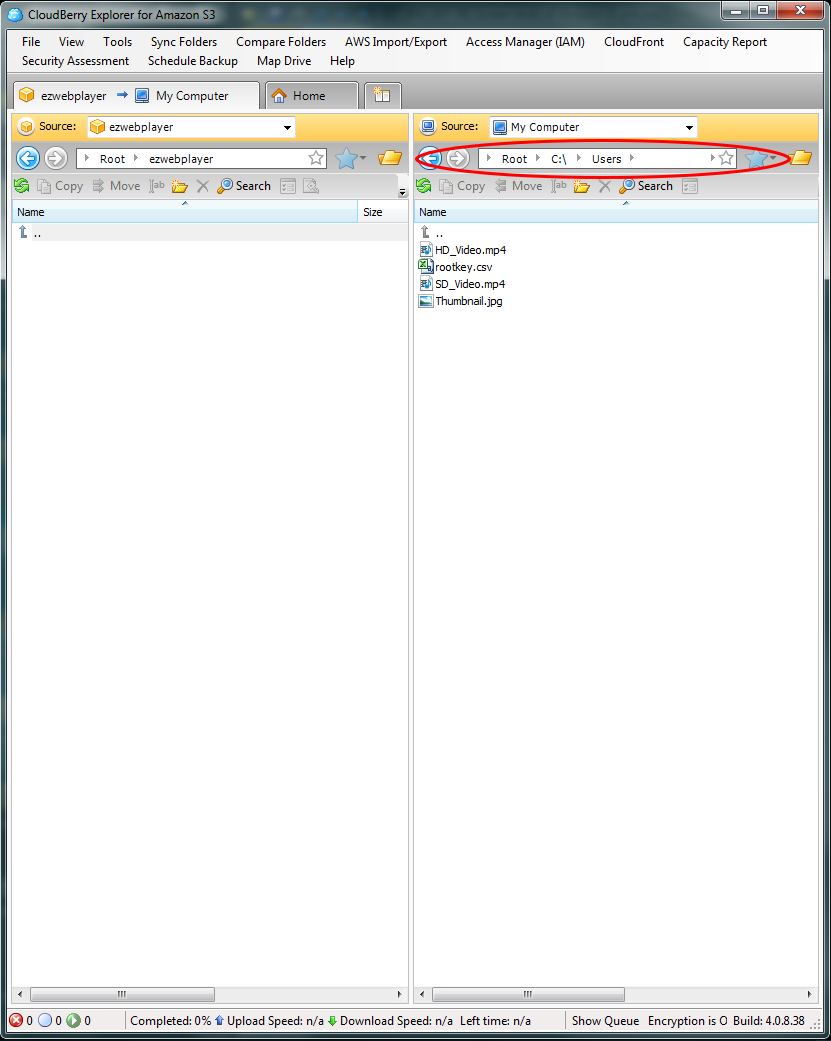Image resolution: width=831 pixels, height=1041 pixels.
Task: Expand arrow before Root in left path
Action: tap(87, 158)
